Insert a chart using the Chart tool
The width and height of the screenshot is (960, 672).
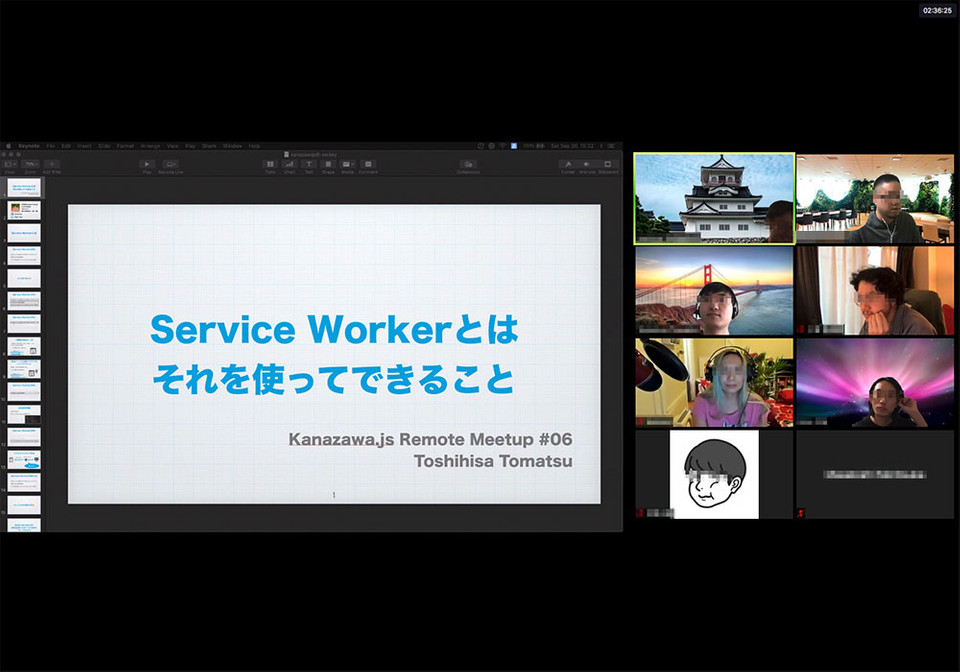(x=289, y=164)
